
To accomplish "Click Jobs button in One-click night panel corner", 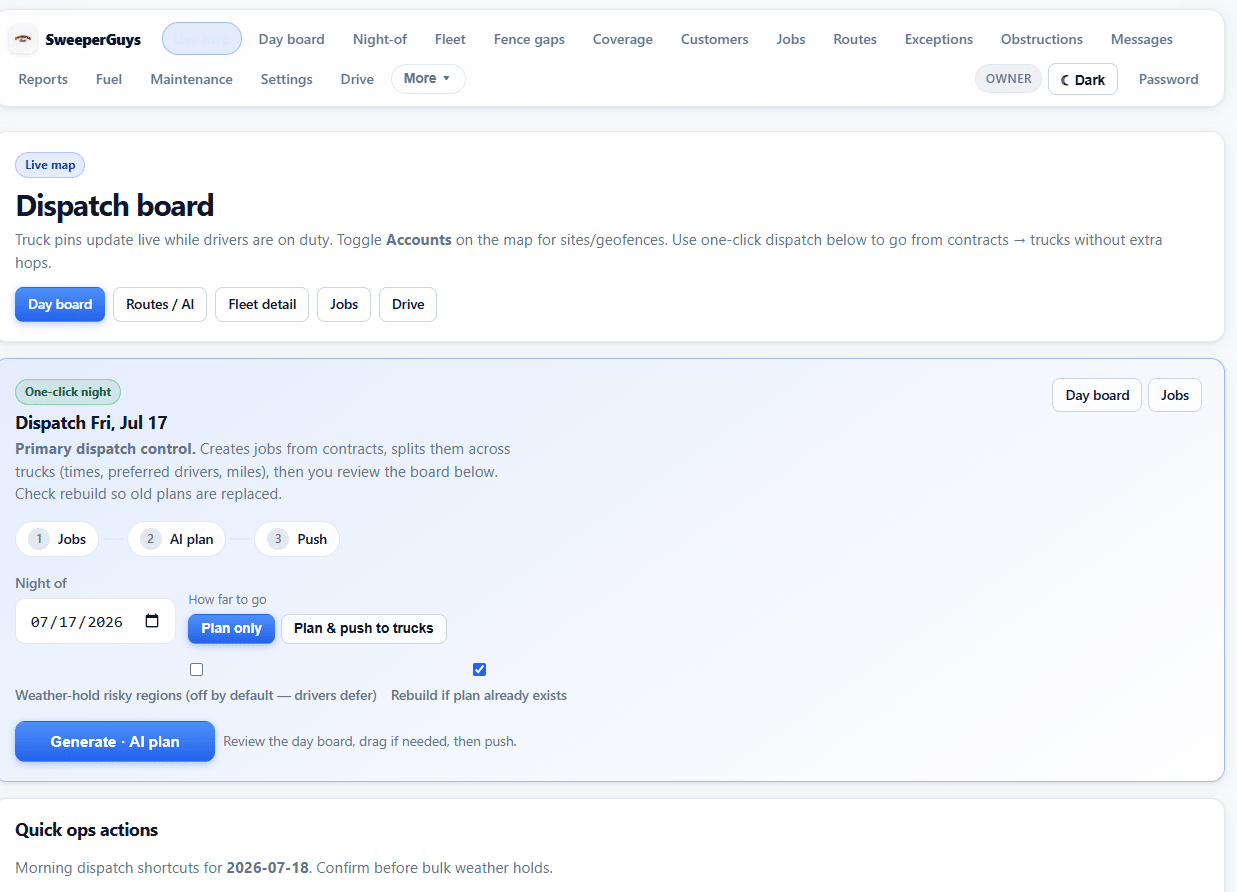I will (1175, 395).
